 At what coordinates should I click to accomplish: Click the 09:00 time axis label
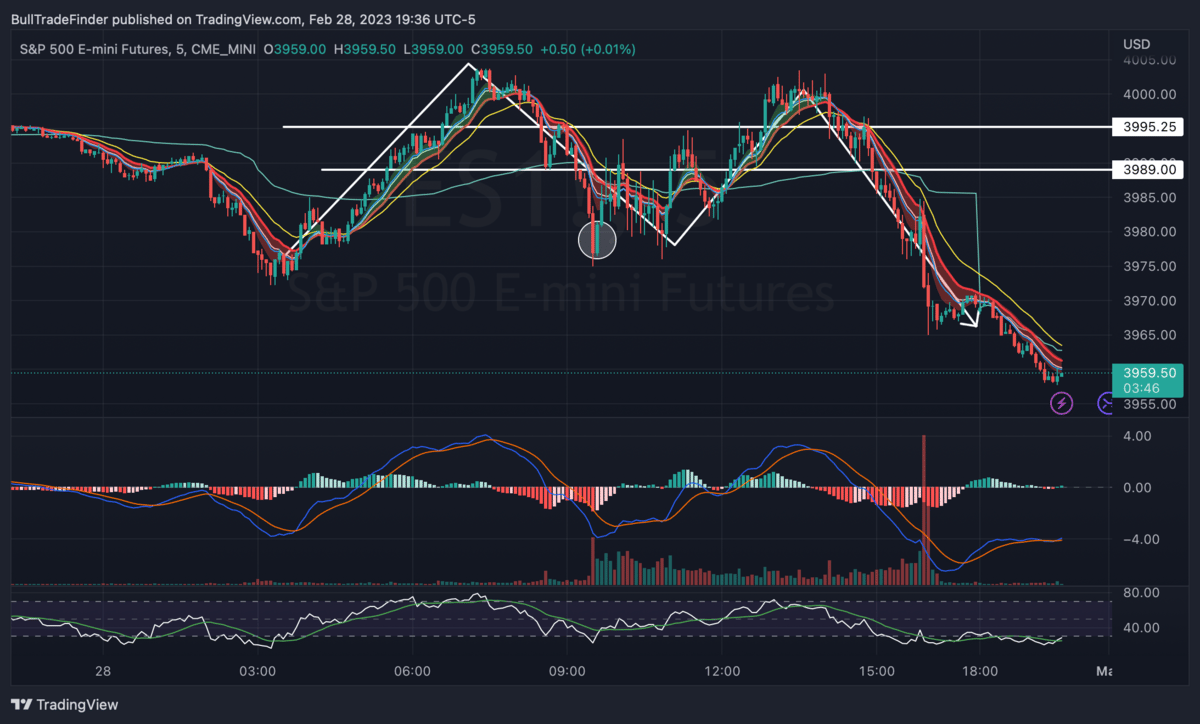tap(567, 671)
